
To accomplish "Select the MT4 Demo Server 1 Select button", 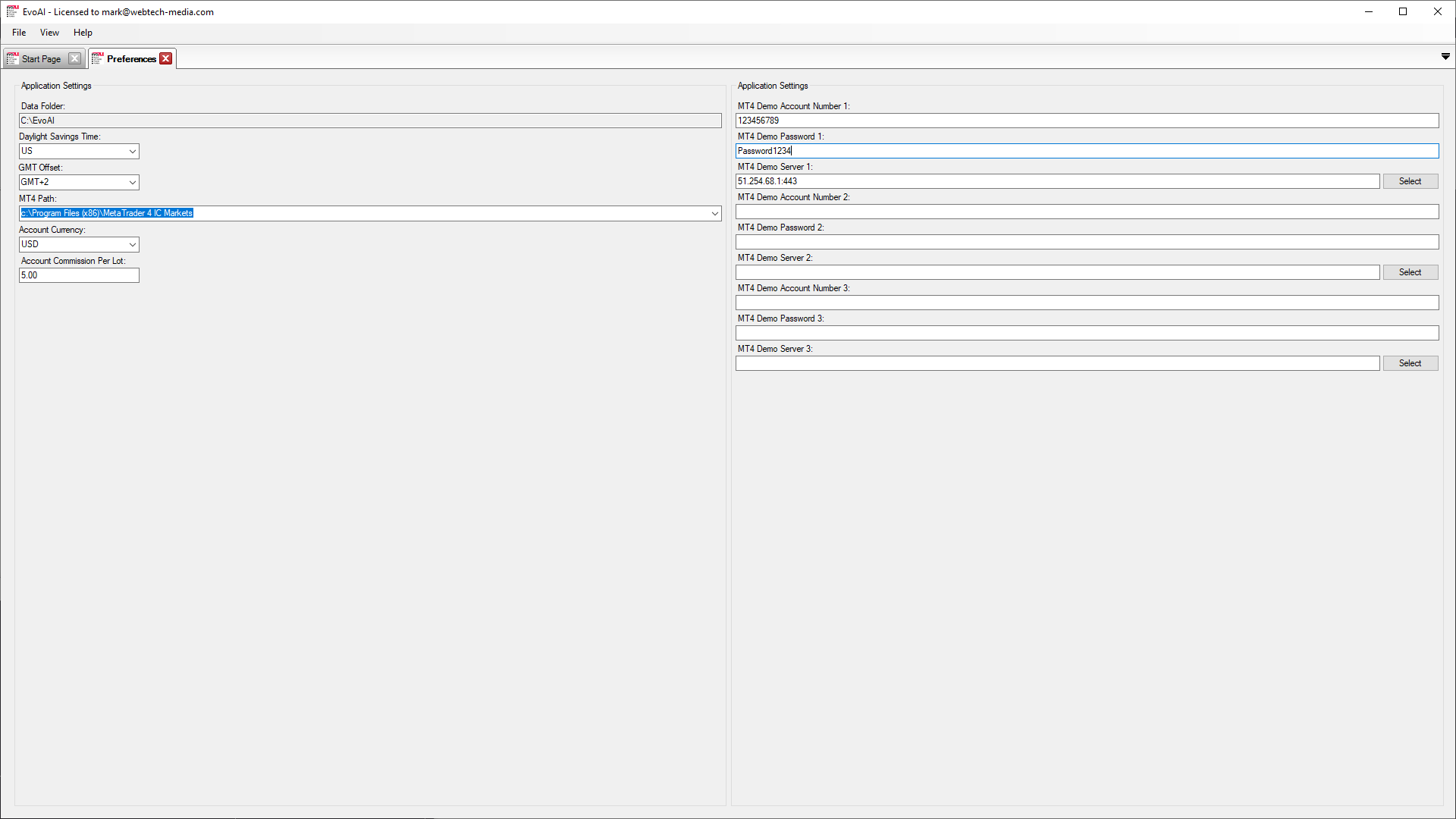I will (x=1411, y=181).
